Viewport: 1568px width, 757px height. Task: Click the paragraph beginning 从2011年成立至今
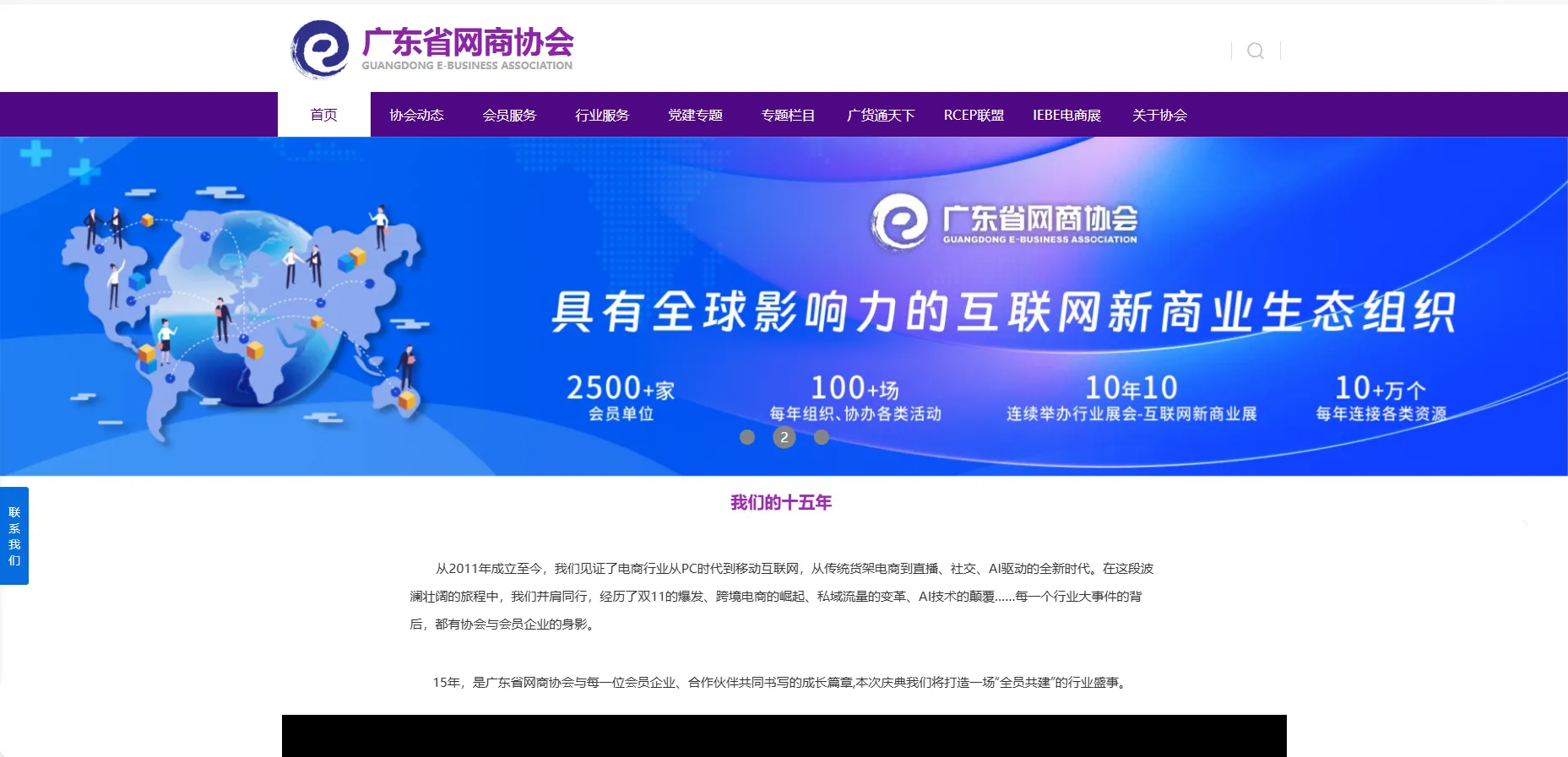[x=782, y=597]
